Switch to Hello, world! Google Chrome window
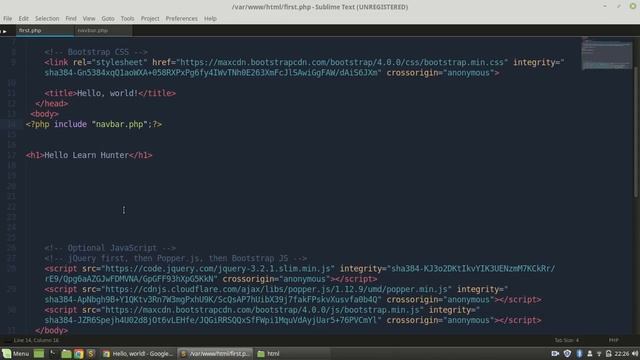The width and height of the screenshot is (640, 360). point(138,353)
